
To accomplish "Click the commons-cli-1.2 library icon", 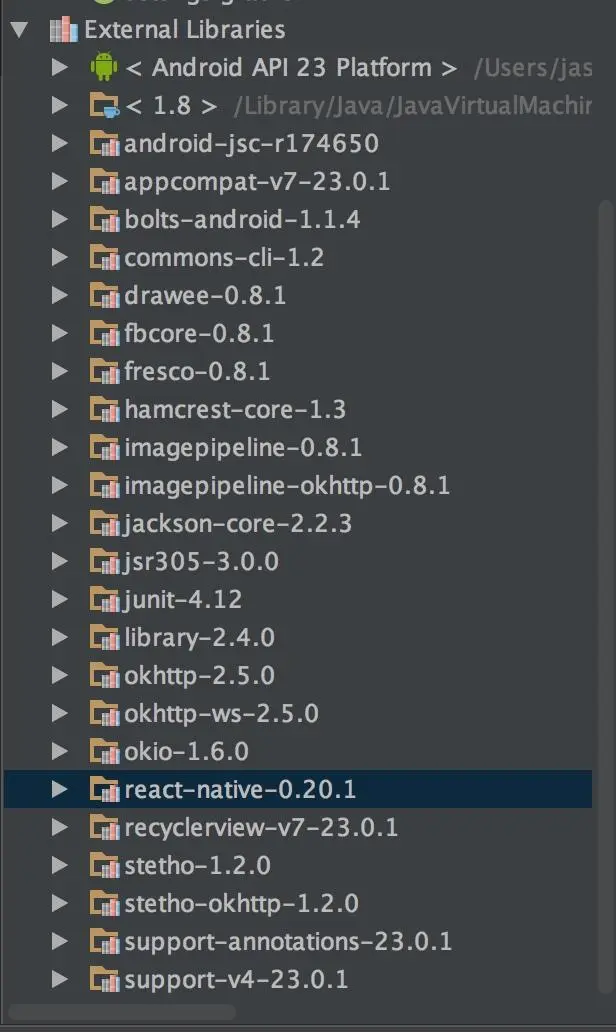I will coord(104,257).
